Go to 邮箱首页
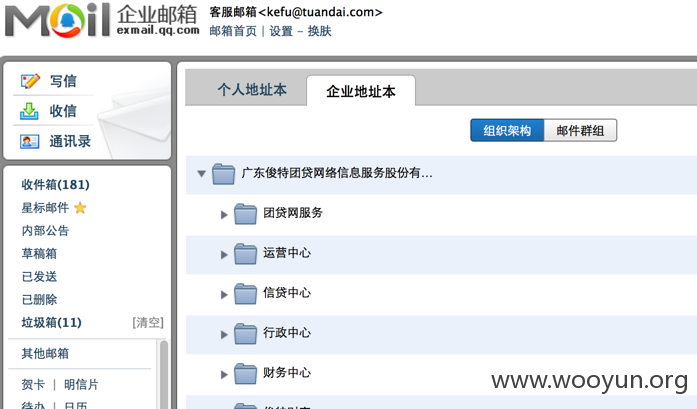697x409 pixels. pos(233,31)
